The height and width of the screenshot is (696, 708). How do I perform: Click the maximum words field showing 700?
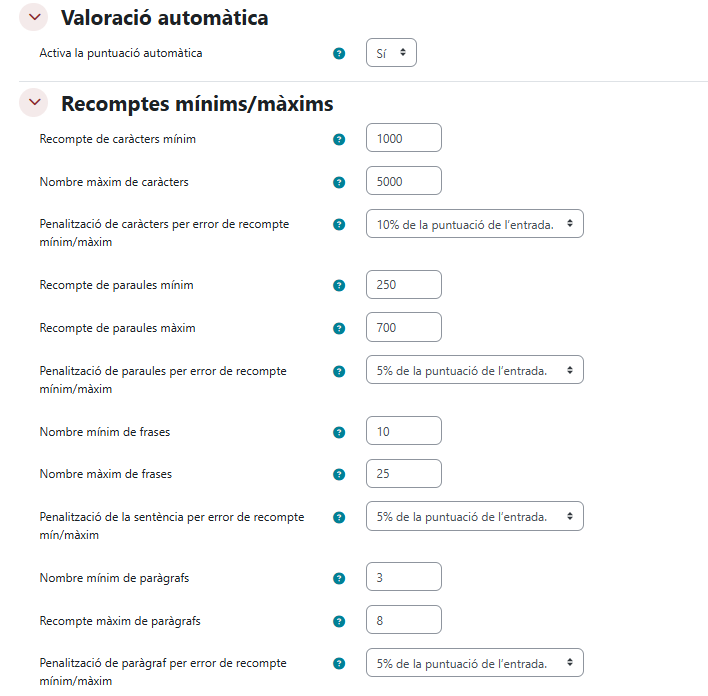coord(404,328)
